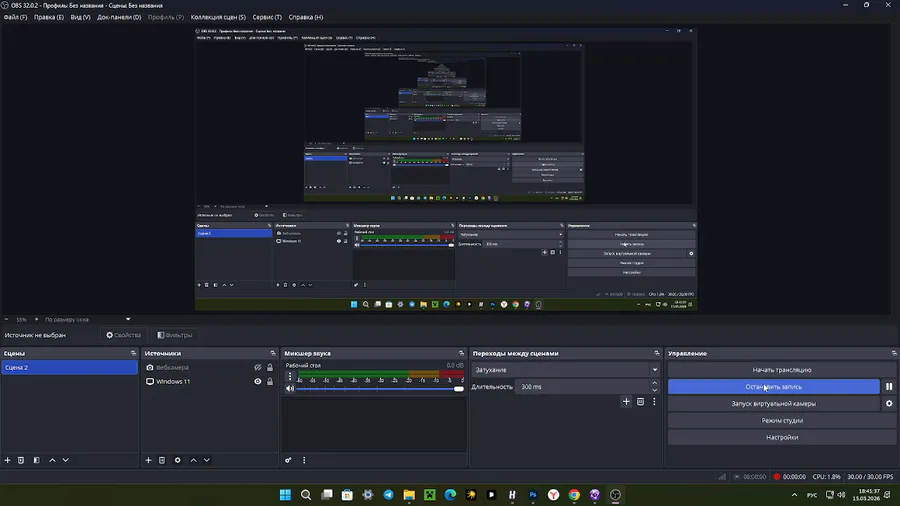Image resolution: width=900 pixels, height=506 pixels.
Task: Open source properties gear in Sources panel
Action: click(x=177, y=460)
